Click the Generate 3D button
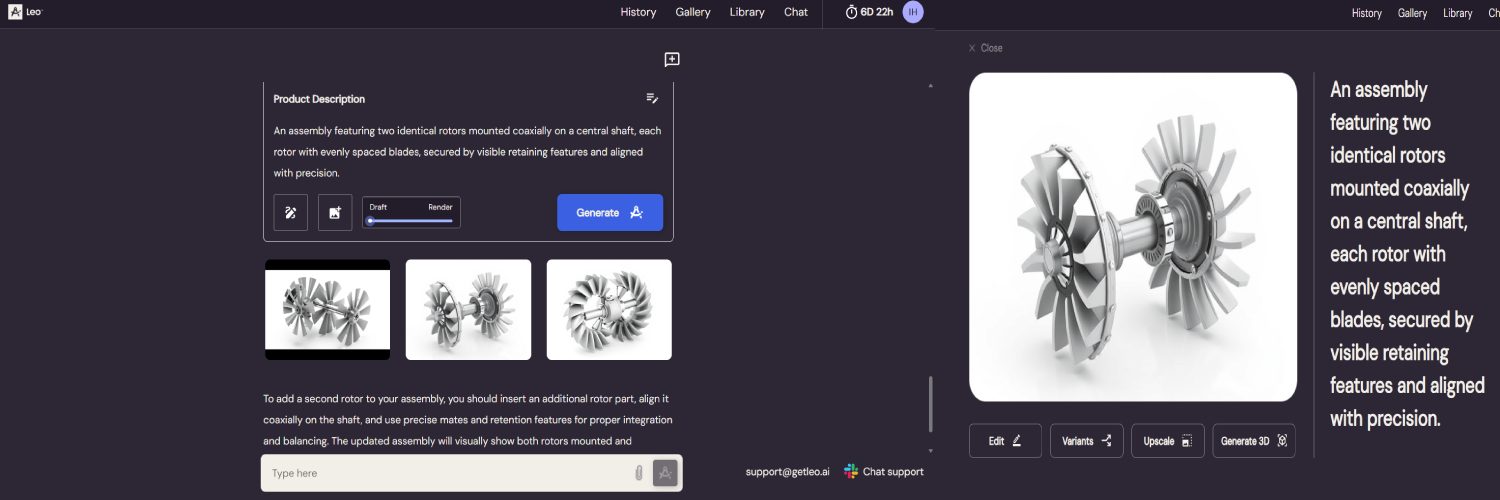This screenshot has height=500, width=1500. pos(1253,441)
